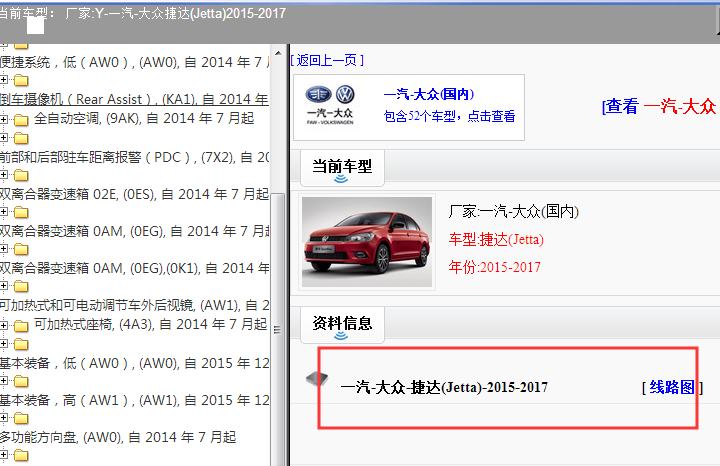
Task: Expand the 前部和后部驻车距离报警 (PDC) node
Action: [x=4, y=137]
